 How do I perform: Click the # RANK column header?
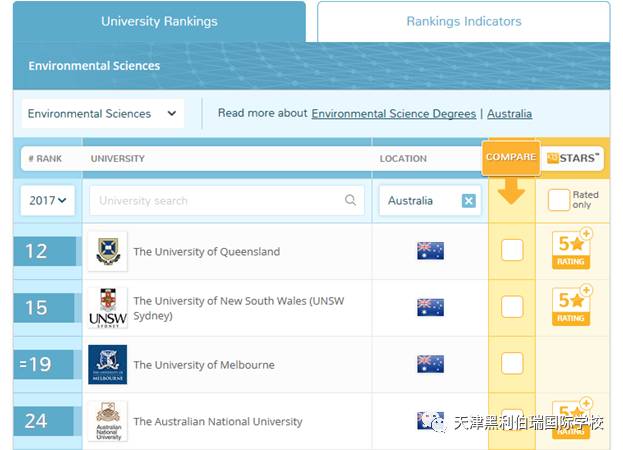click(x=45, y=158)
